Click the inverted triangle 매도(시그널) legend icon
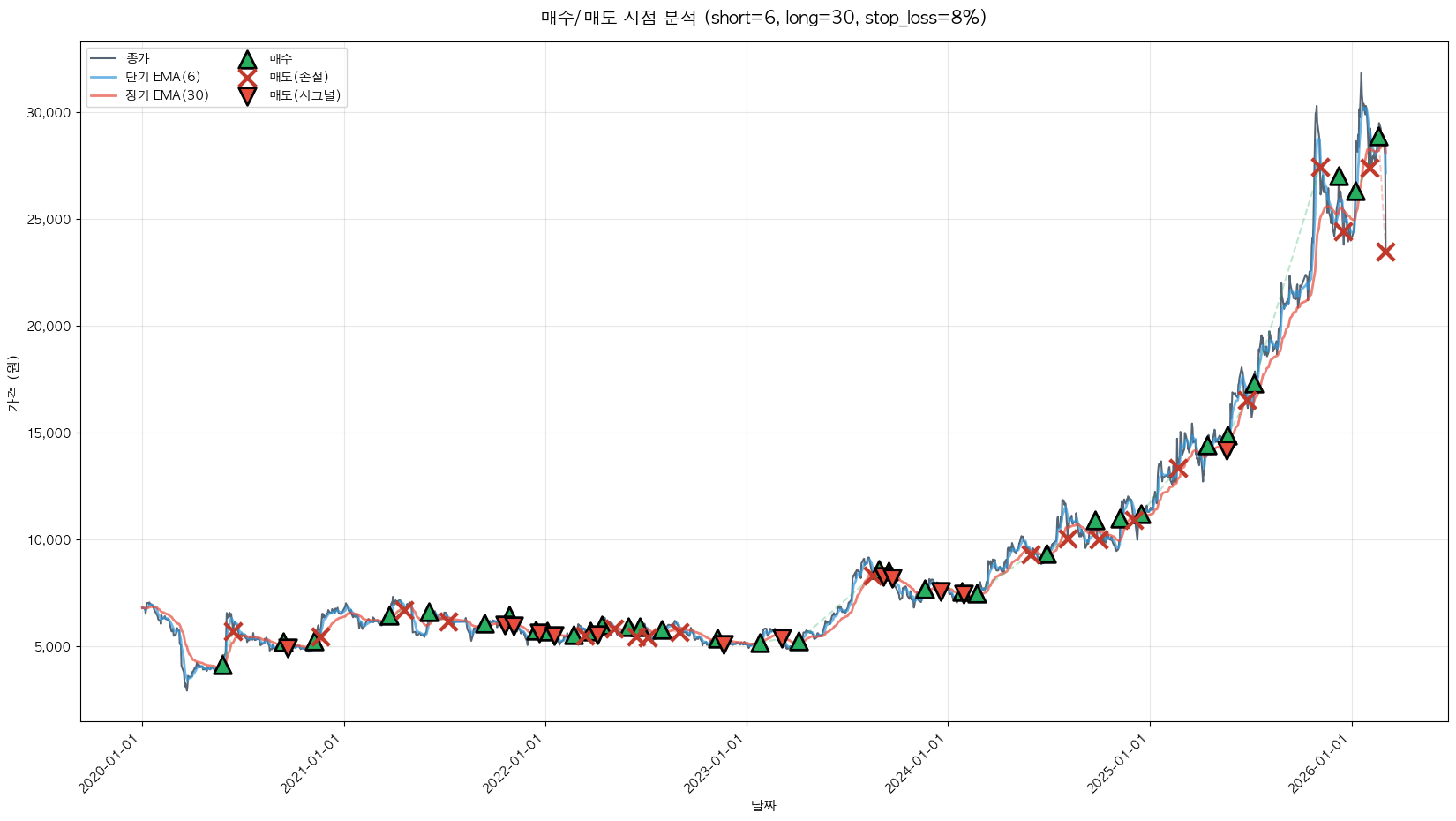 [247, 96]
